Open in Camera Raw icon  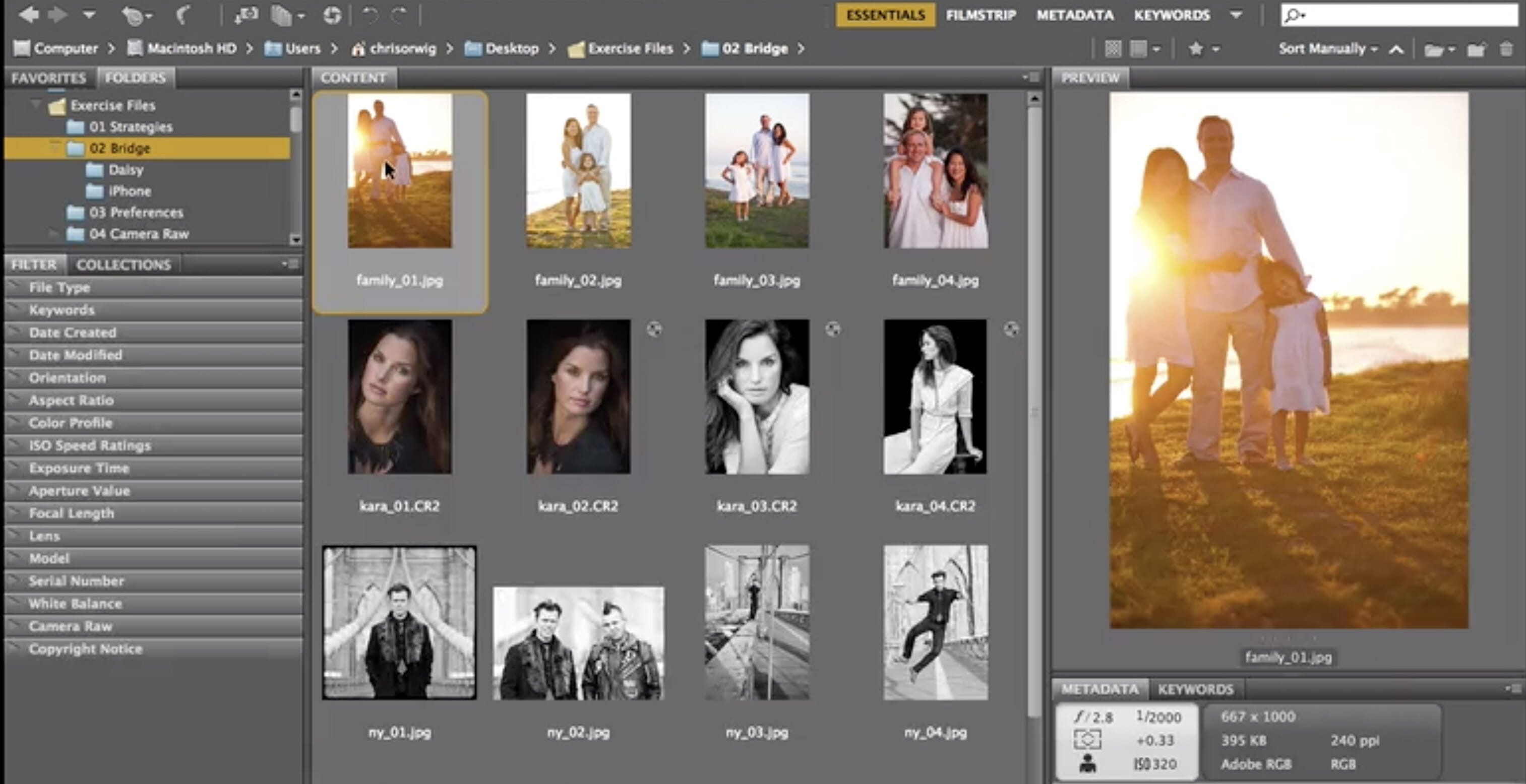(x=332, y=16)
